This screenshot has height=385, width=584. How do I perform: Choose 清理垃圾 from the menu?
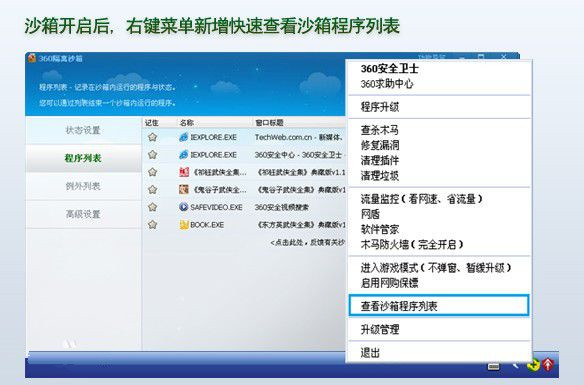coord(380,176)
